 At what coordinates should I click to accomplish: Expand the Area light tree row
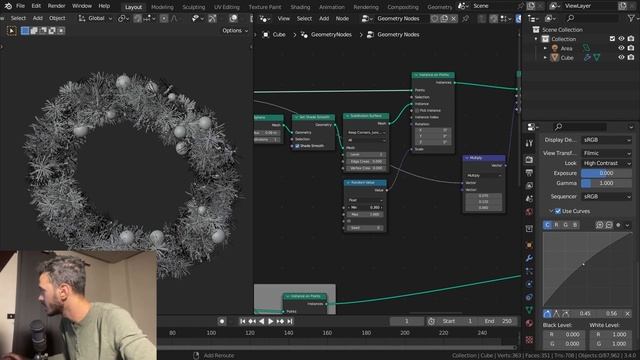tap(545, 48)
